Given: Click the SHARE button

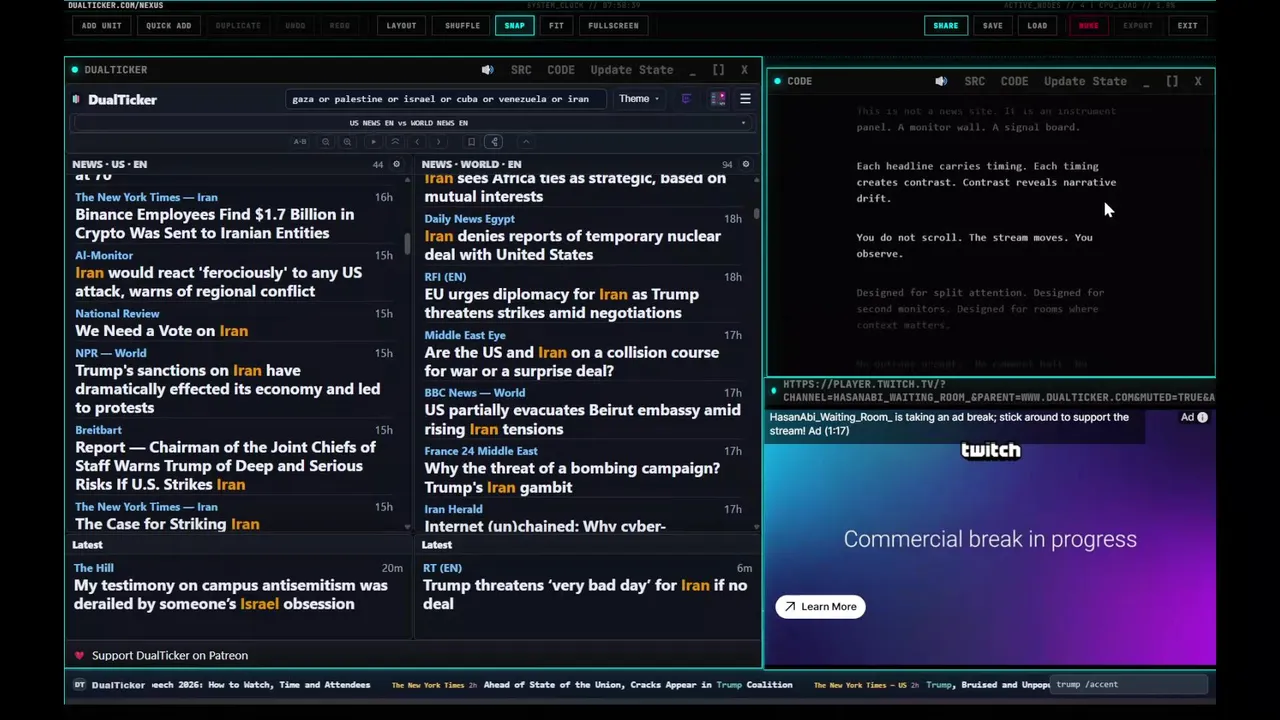Looking at the screenshot, I should (x=945, y=26).
